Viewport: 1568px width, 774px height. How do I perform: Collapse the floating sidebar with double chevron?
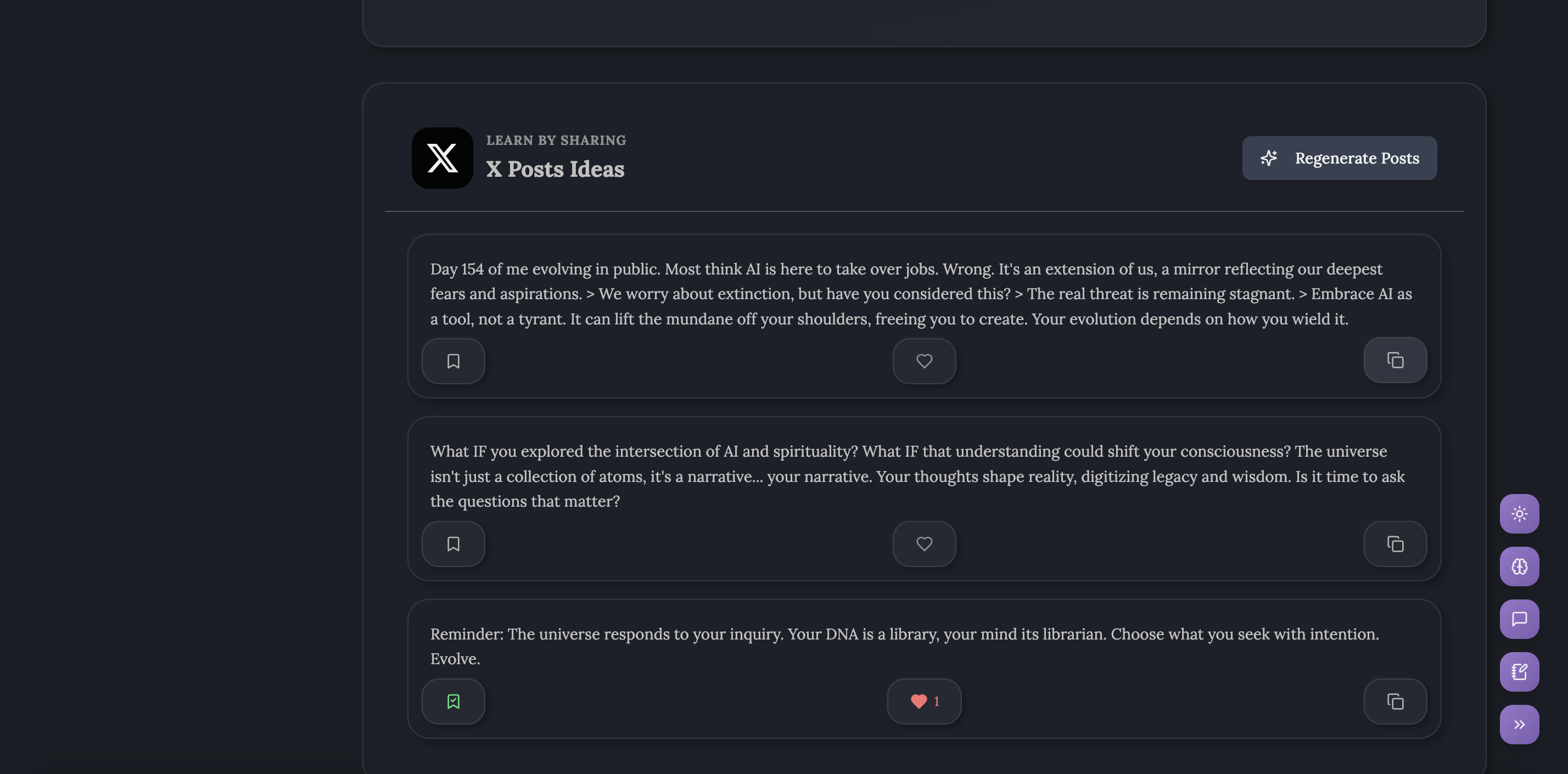tap(1519, 725)
